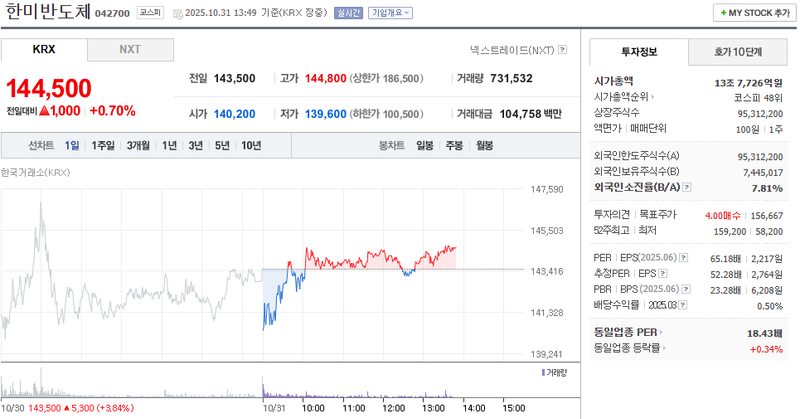
Task: Click the 거래량 volume legend marker
Action: point(543,373)
